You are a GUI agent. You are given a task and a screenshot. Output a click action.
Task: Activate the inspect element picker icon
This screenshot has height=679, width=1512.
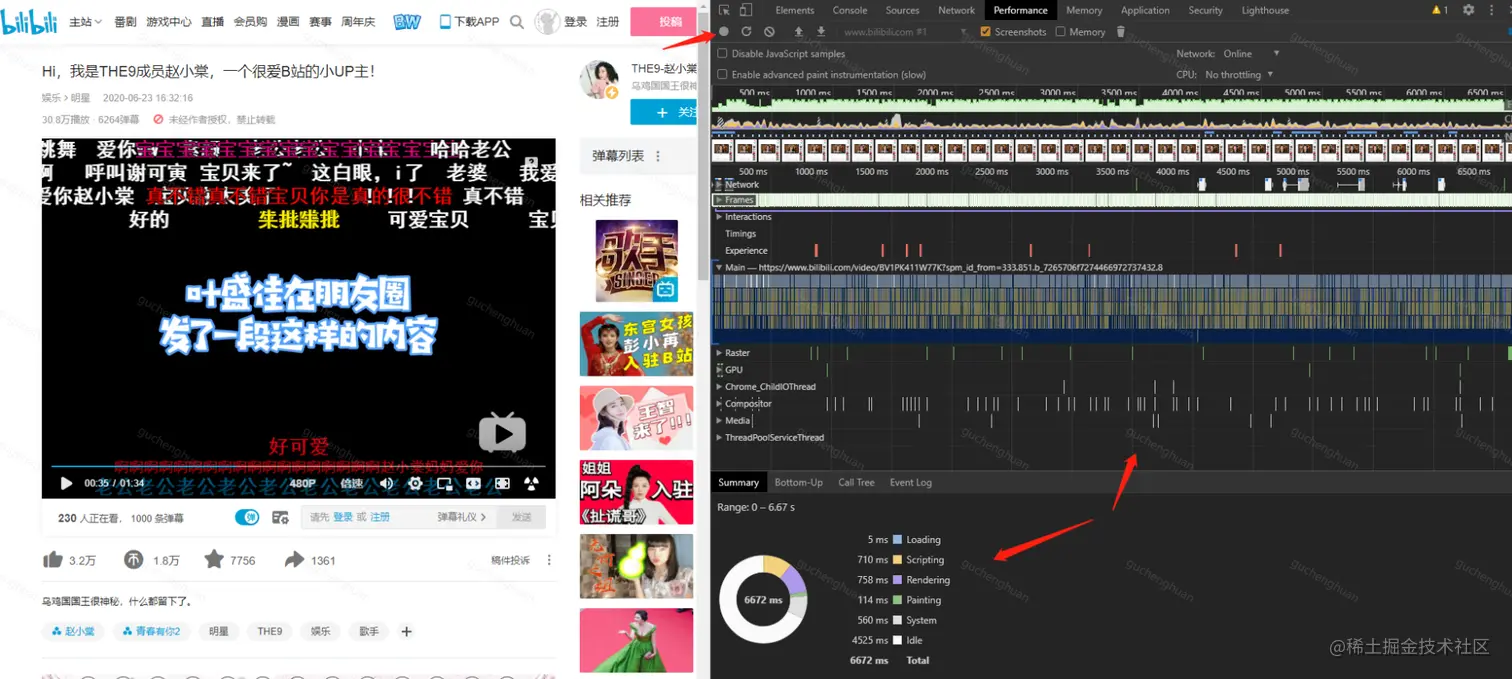(724, 10)
